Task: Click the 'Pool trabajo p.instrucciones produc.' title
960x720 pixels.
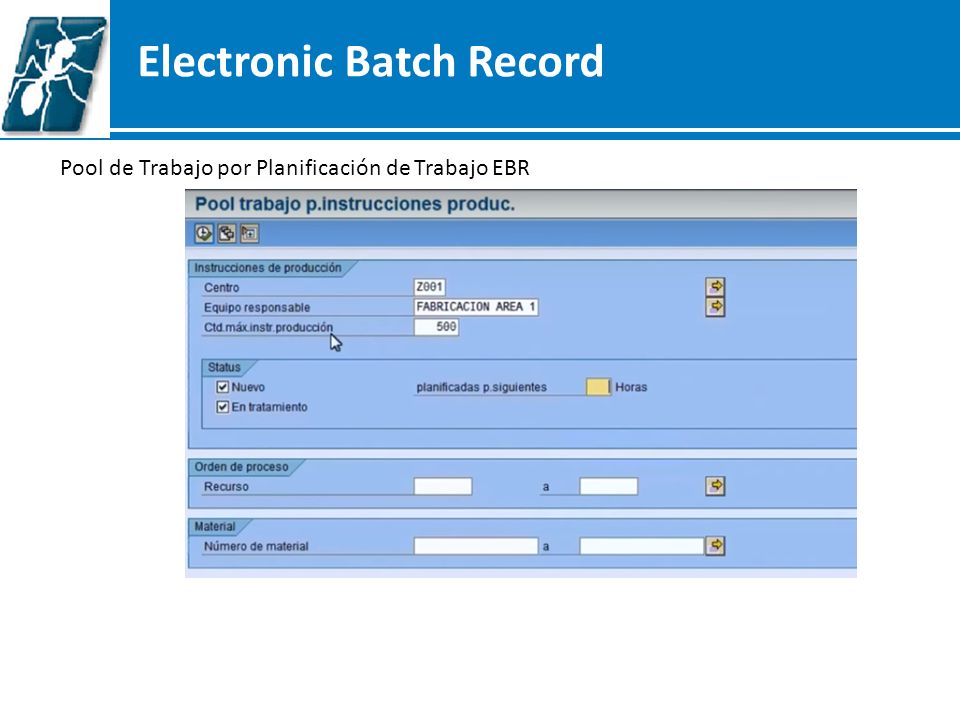Action: [x=355, y=204]
